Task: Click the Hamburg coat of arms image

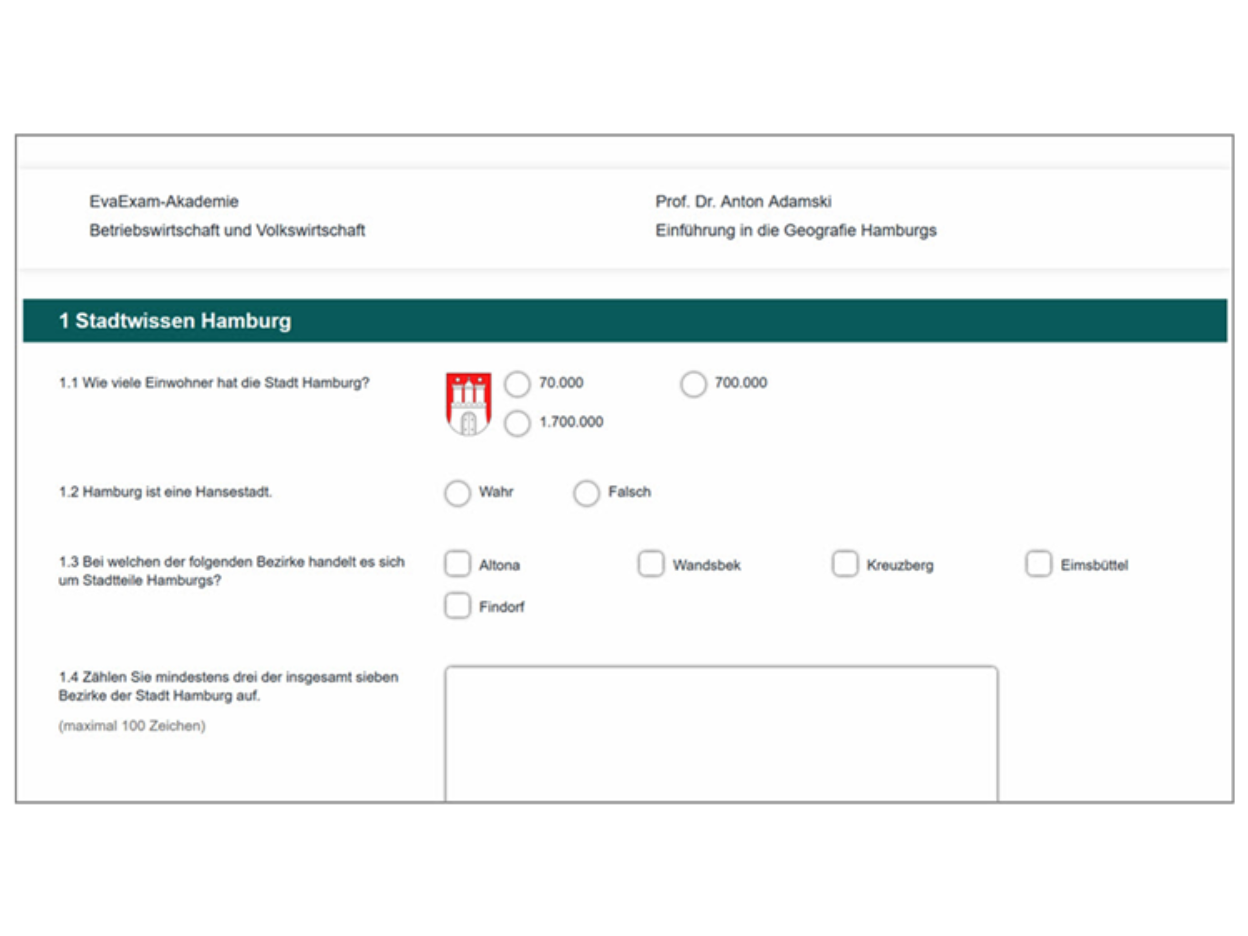Action: [468, 403]
